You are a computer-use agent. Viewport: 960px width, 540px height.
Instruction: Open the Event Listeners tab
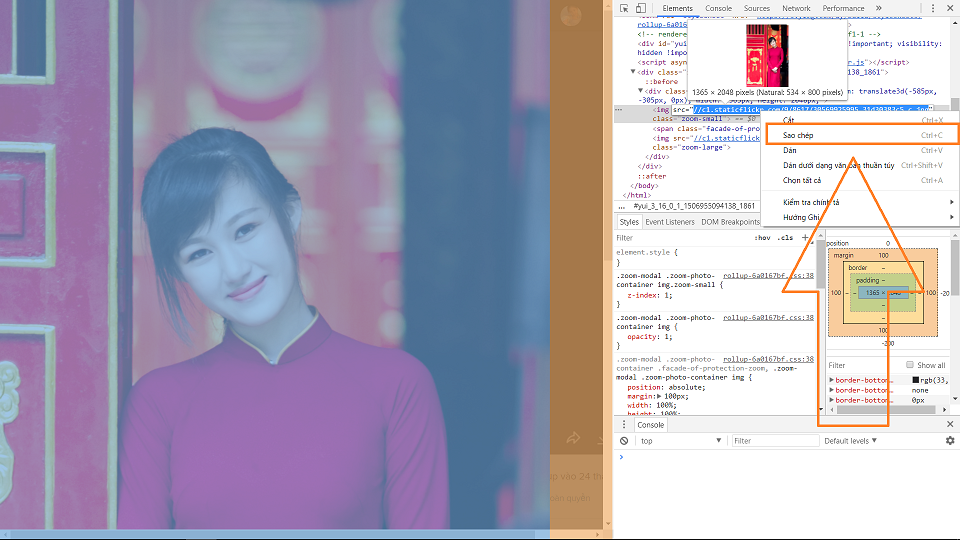[x=670, y=222]
